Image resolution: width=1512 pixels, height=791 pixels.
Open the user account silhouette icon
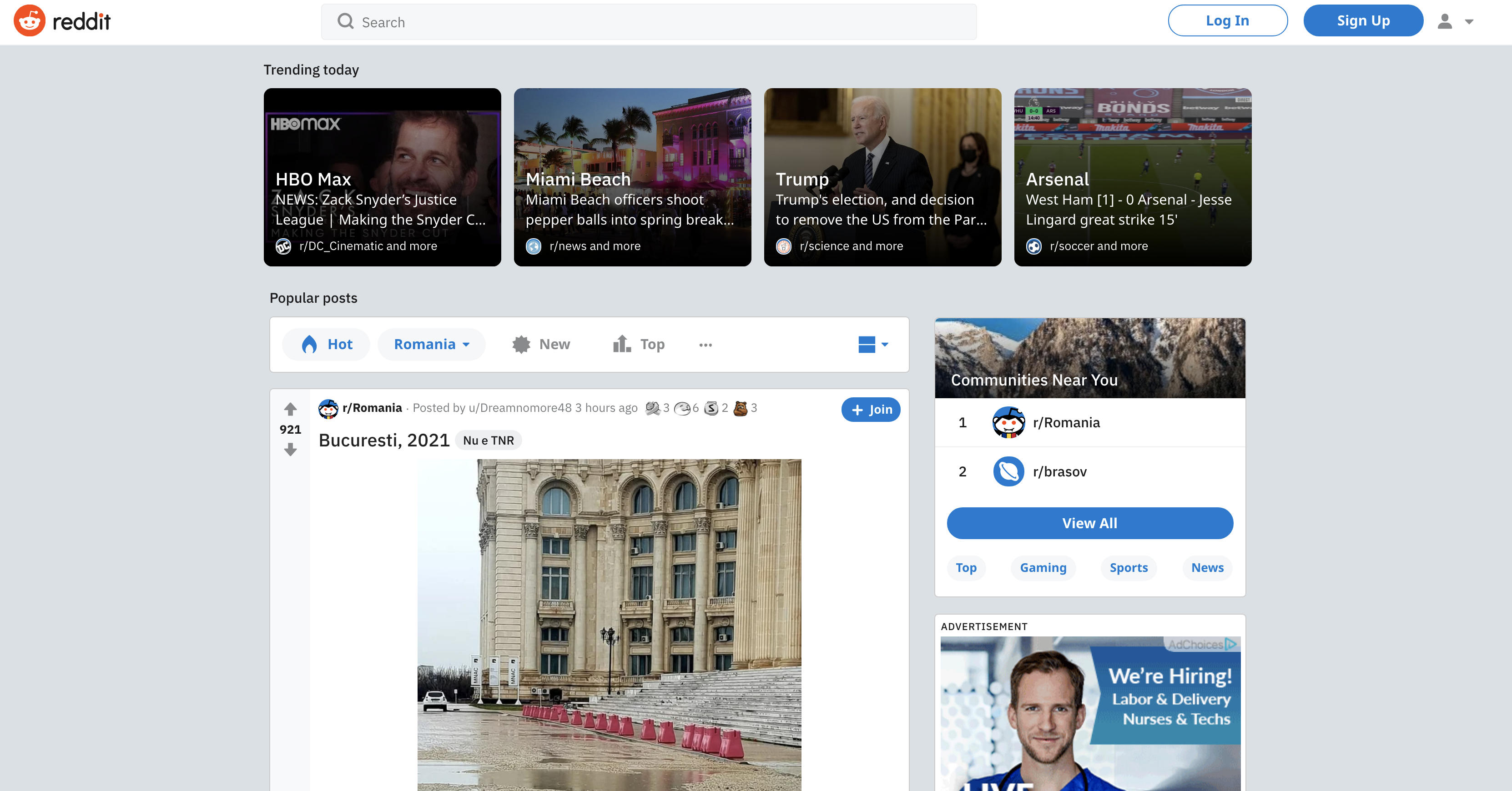1445,22
